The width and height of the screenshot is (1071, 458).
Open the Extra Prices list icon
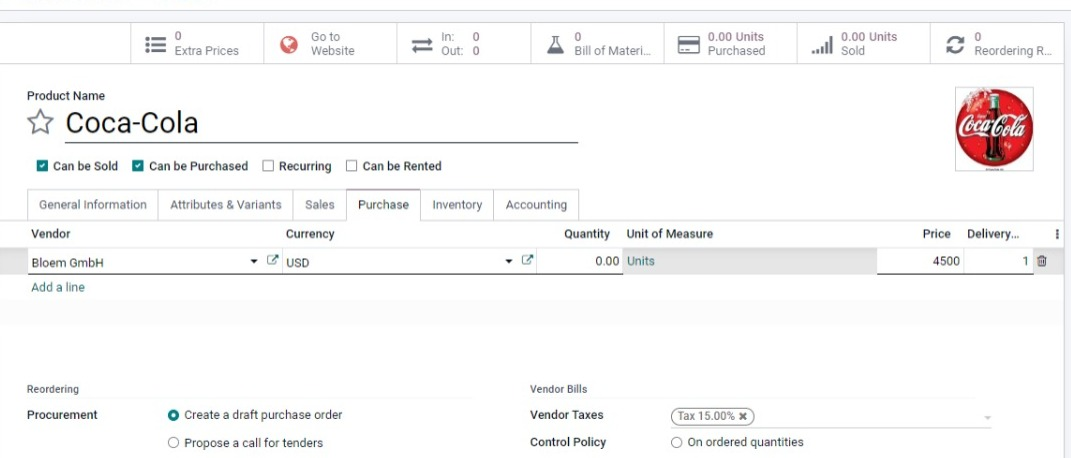click(155, 45)
